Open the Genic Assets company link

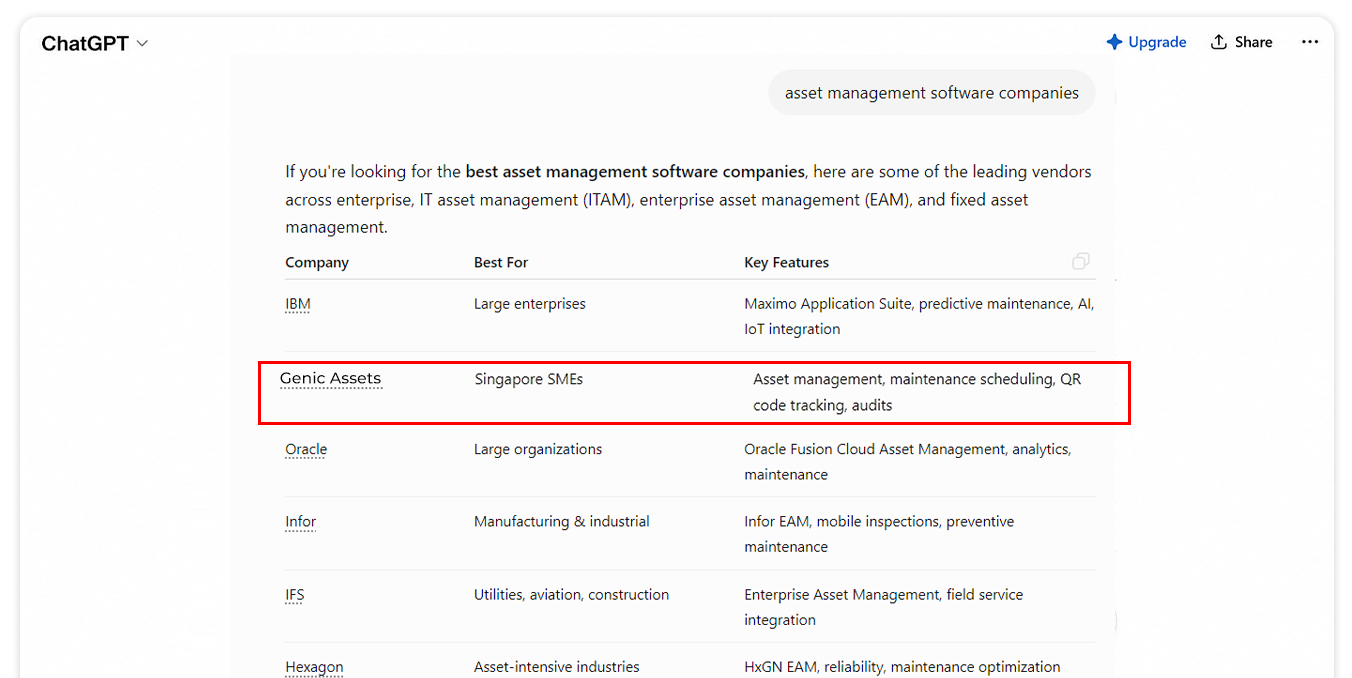[330, 379]
